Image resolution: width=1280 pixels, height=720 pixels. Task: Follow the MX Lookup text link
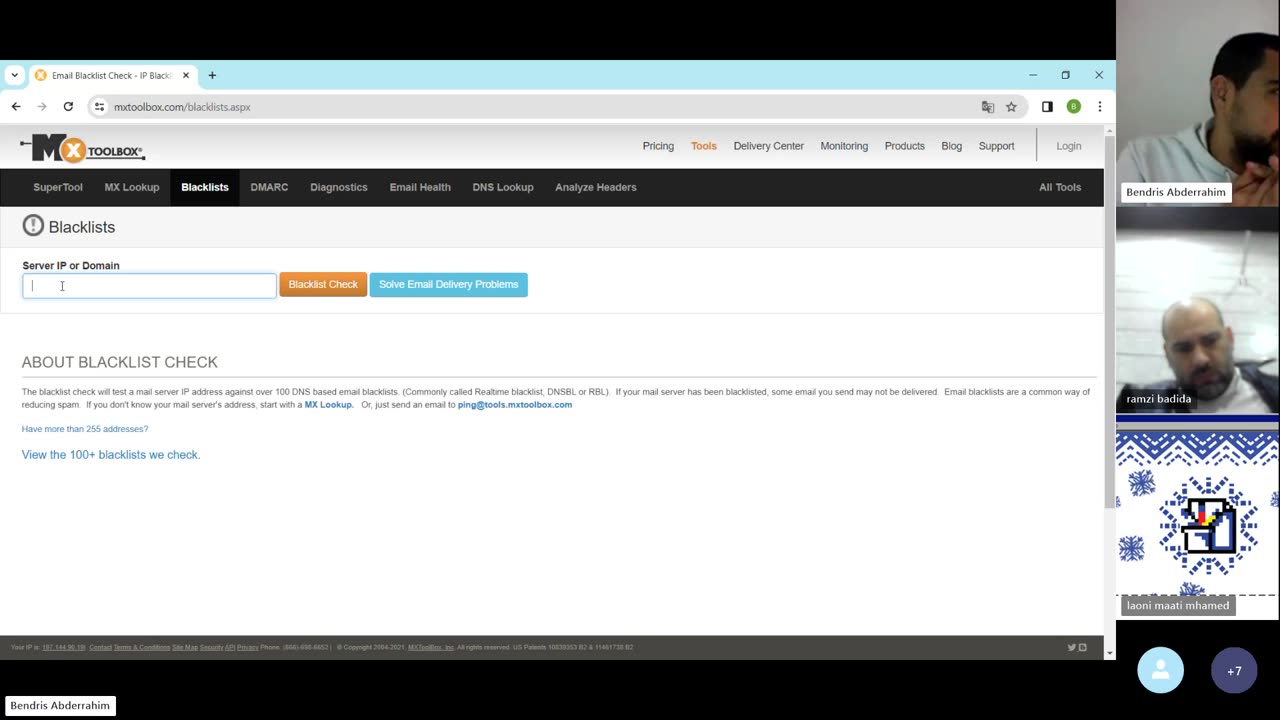click(x=328, y=405)
